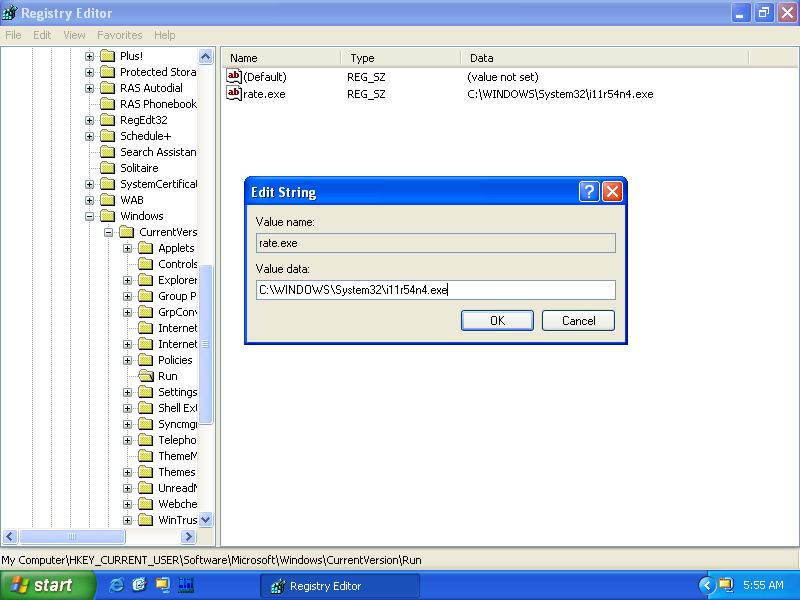The image size is (800, 600).
Task: Collapse the CurrentVersion tree node
Action: coord(108,232)
